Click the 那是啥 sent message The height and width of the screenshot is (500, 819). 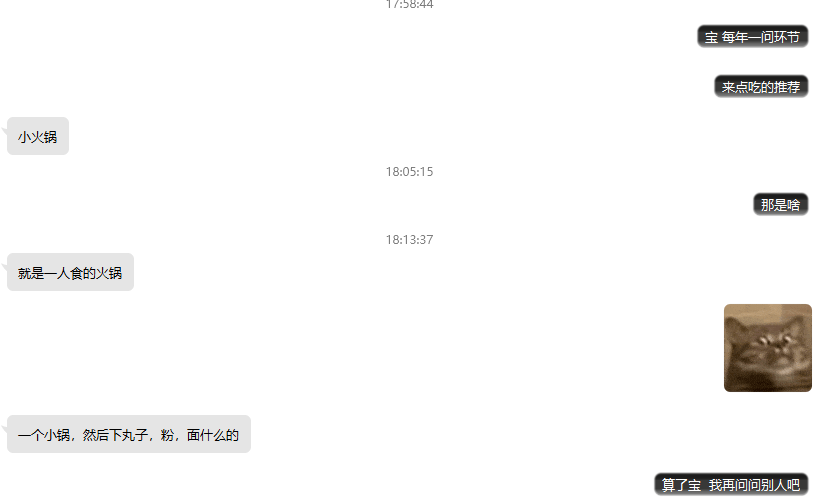(780, 204)
